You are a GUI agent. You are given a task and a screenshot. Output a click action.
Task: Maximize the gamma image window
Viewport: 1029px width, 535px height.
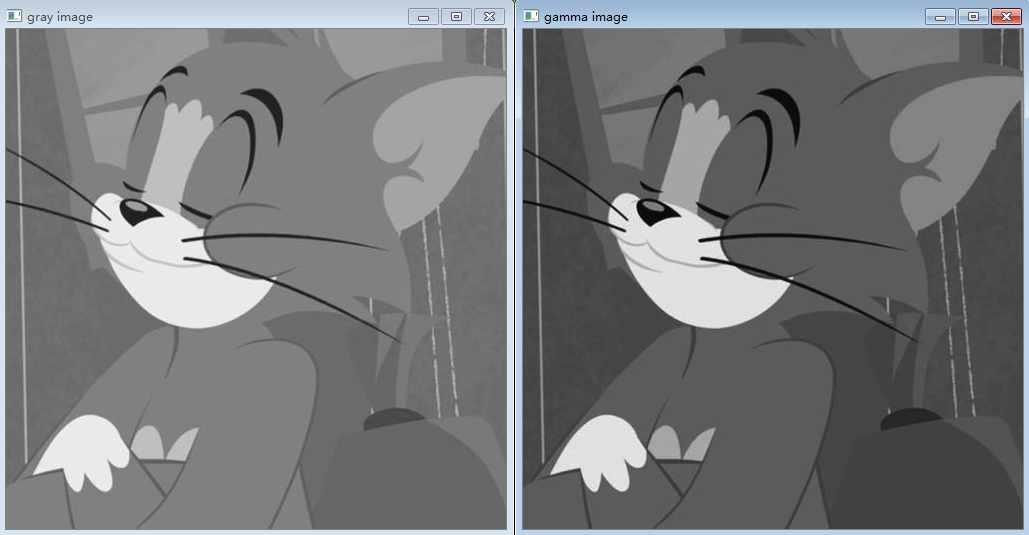pyautogui.click(x=973, y=16)
